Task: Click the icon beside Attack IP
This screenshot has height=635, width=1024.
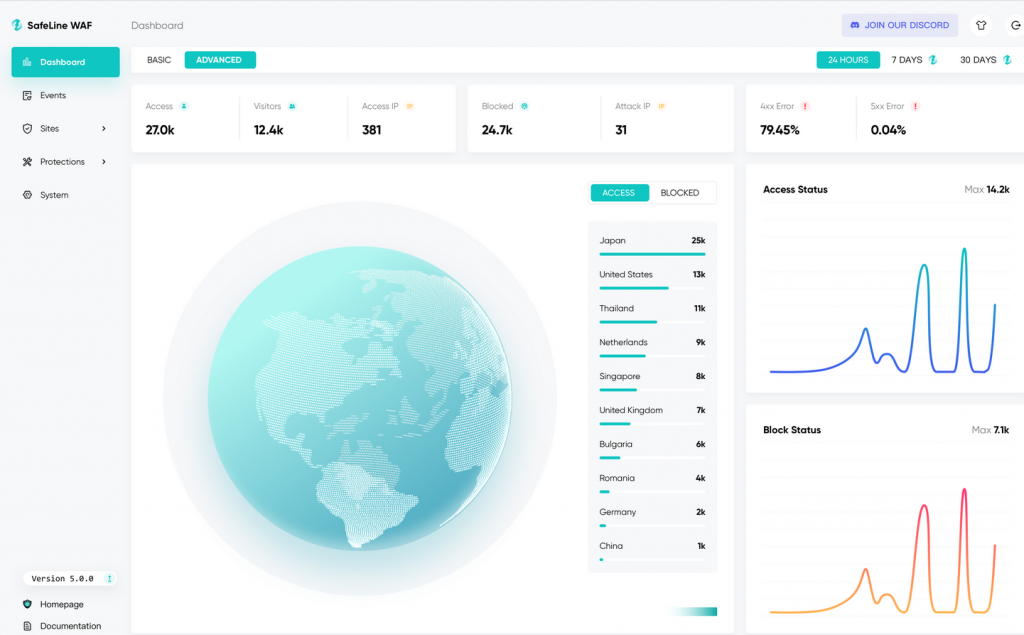Action: tap(662, 106)
